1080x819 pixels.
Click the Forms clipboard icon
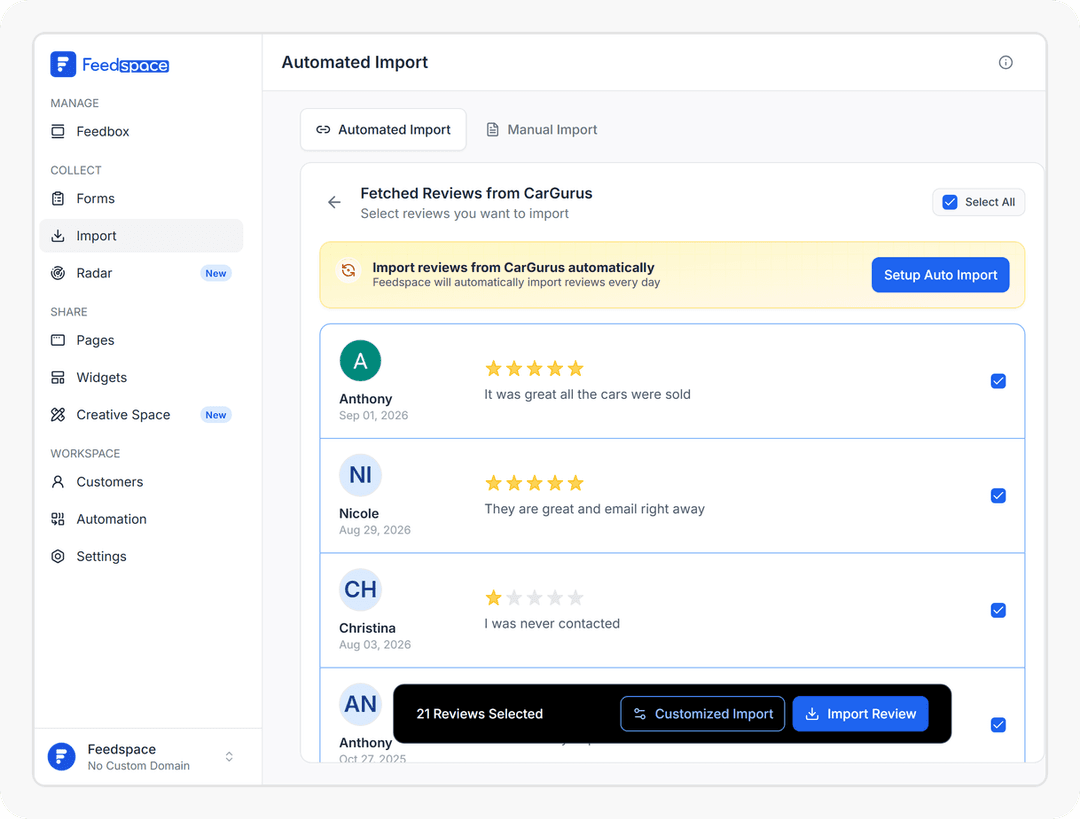[58, 199]
